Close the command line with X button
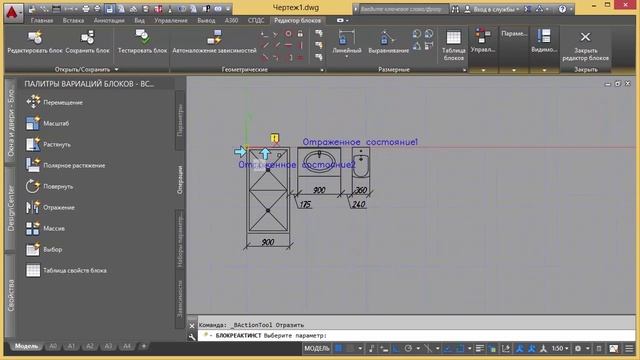 click(x=192, y=326)
